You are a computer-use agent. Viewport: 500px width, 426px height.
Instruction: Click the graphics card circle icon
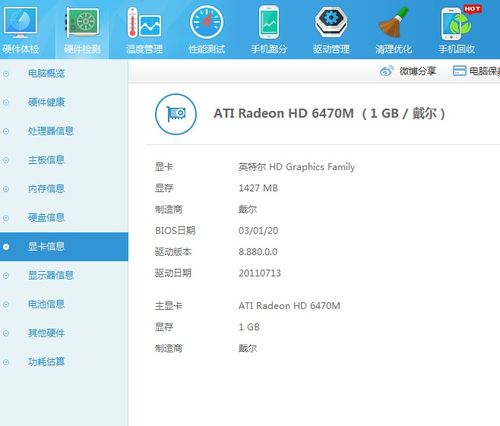point(176,114)
